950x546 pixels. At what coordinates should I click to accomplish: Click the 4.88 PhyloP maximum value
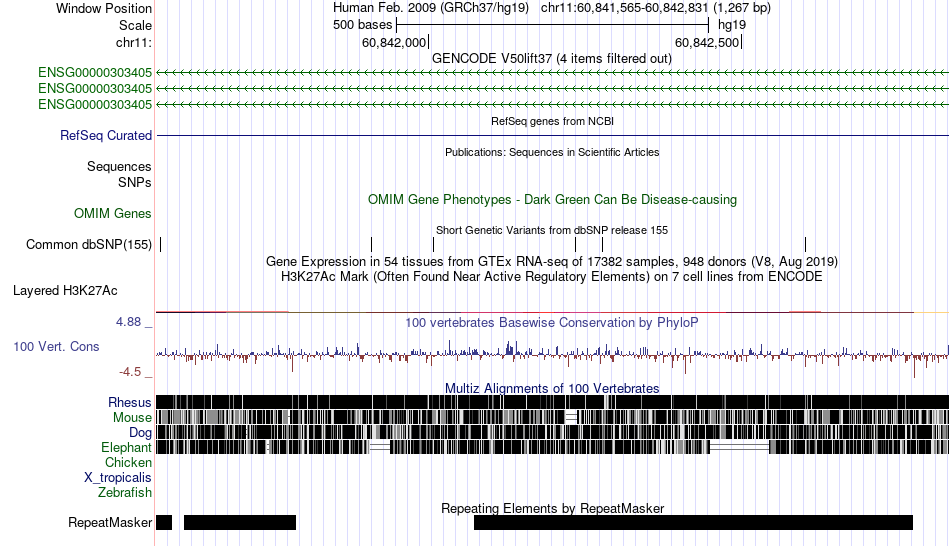pos(128,322)
